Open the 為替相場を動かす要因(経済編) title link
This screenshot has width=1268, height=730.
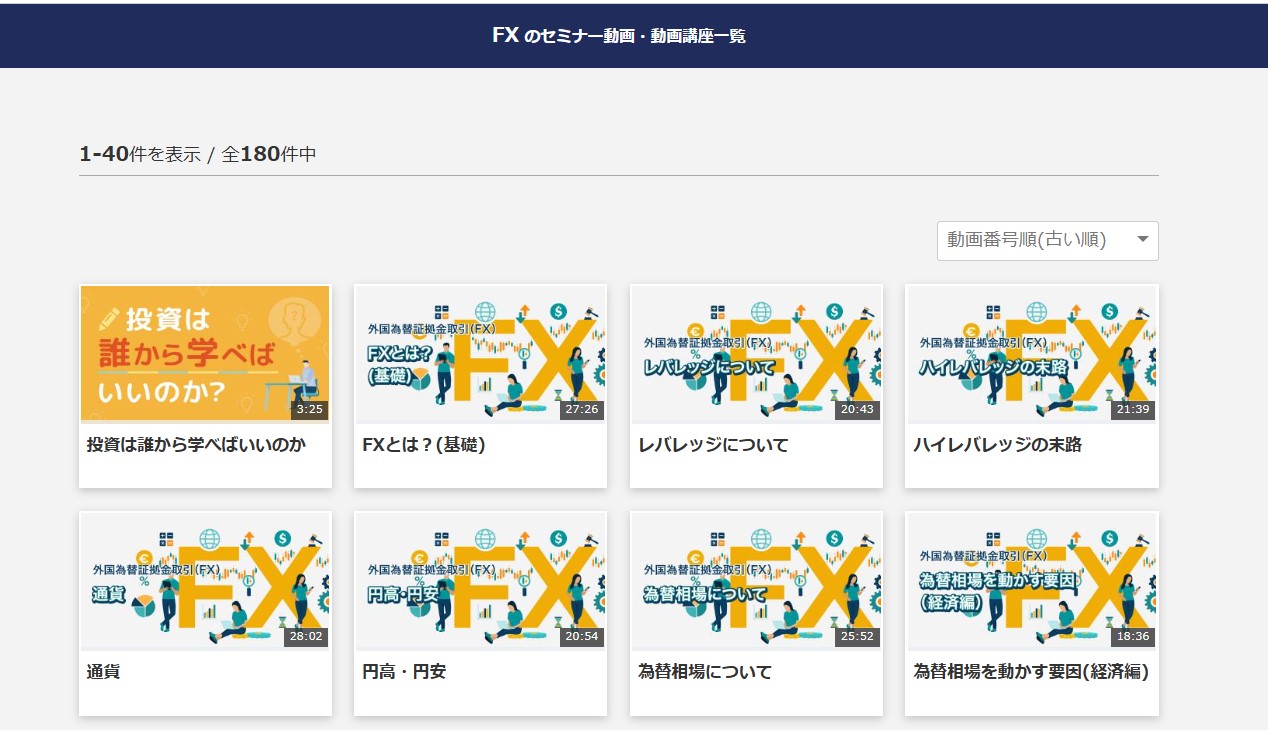coord(1030,672)
